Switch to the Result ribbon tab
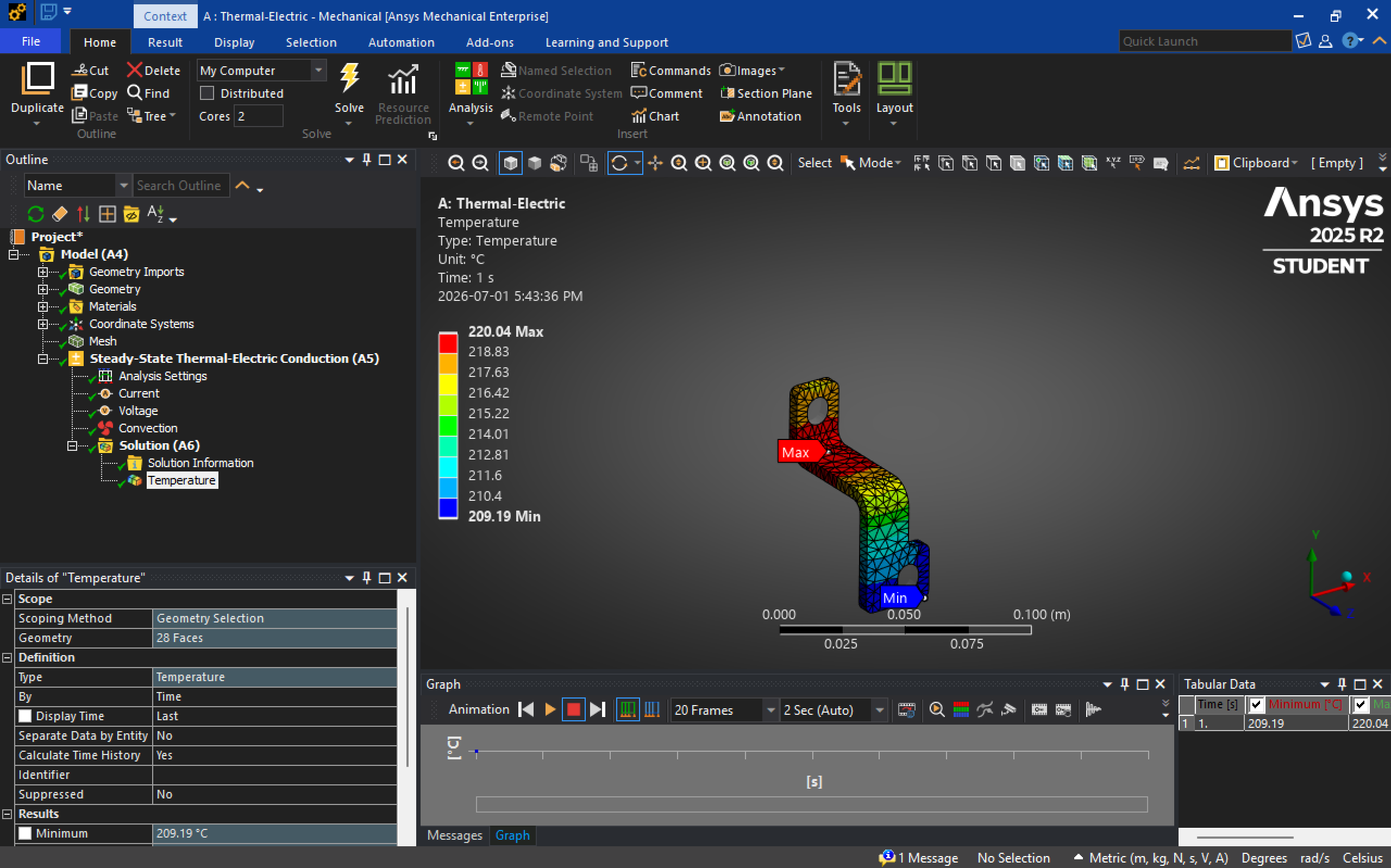 [x=165, y=42]
